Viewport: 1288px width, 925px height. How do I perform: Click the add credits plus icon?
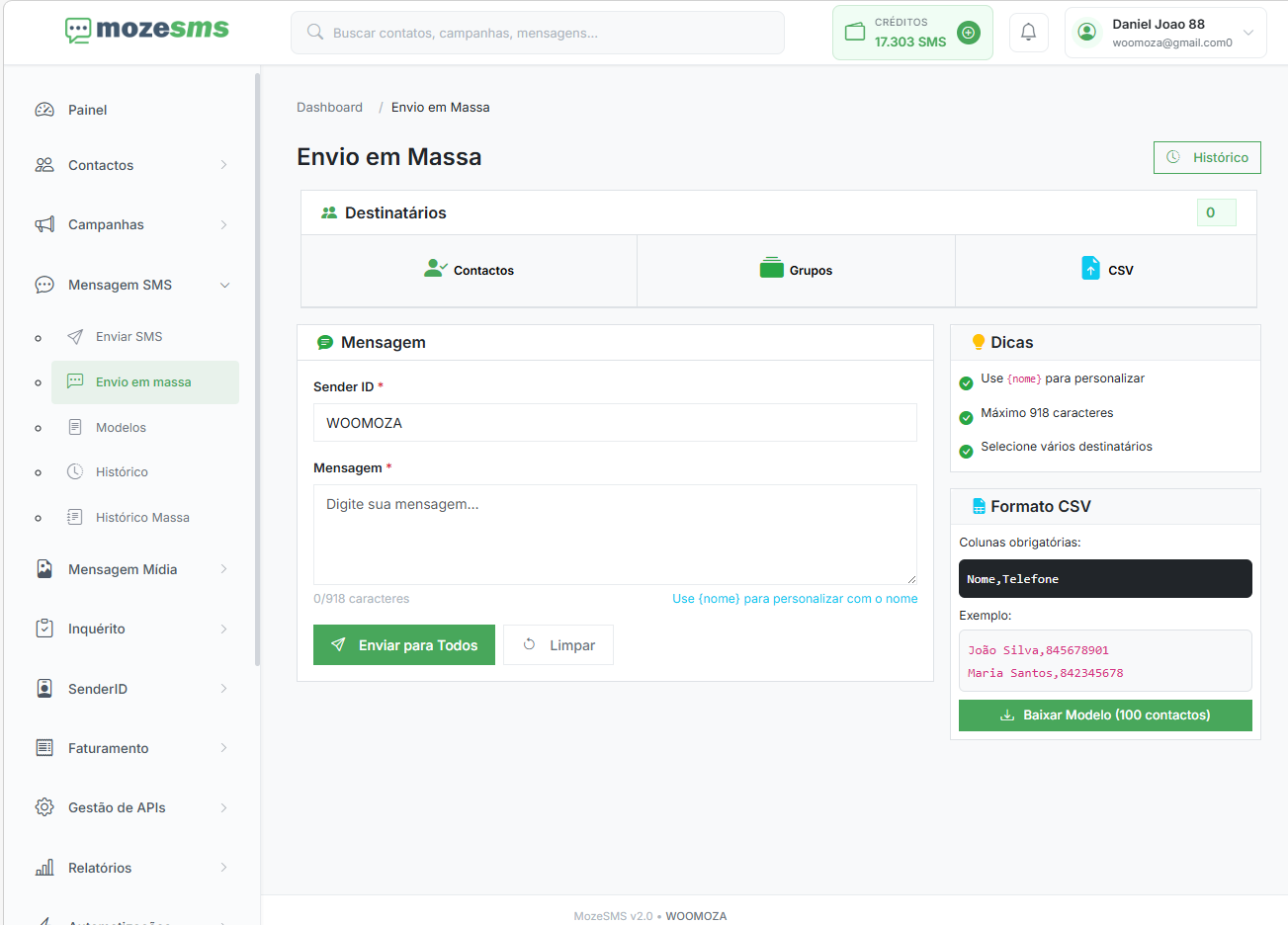[969, 33]
